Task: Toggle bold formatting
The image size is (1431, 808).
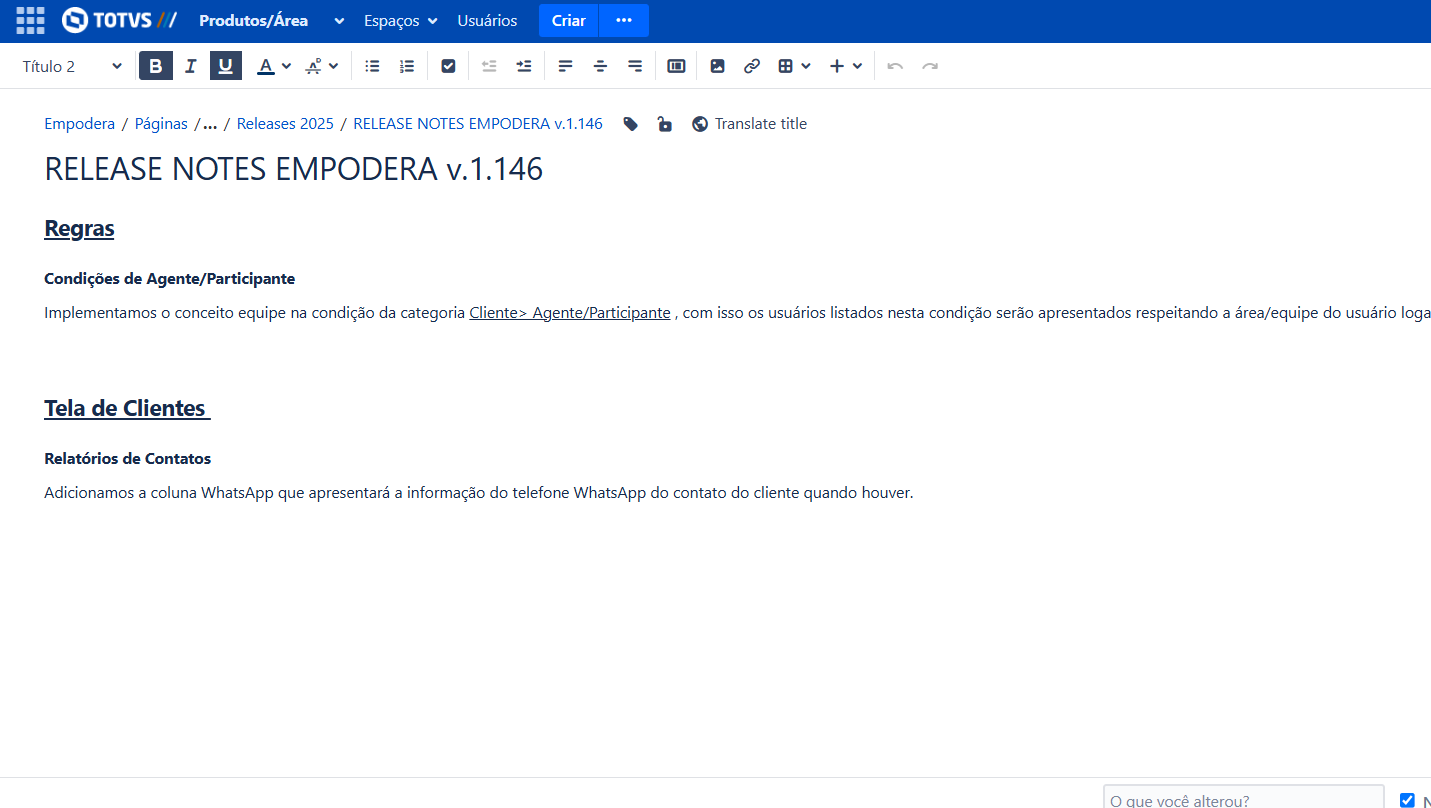Action: pyautogui.click(x=155, y=66)
